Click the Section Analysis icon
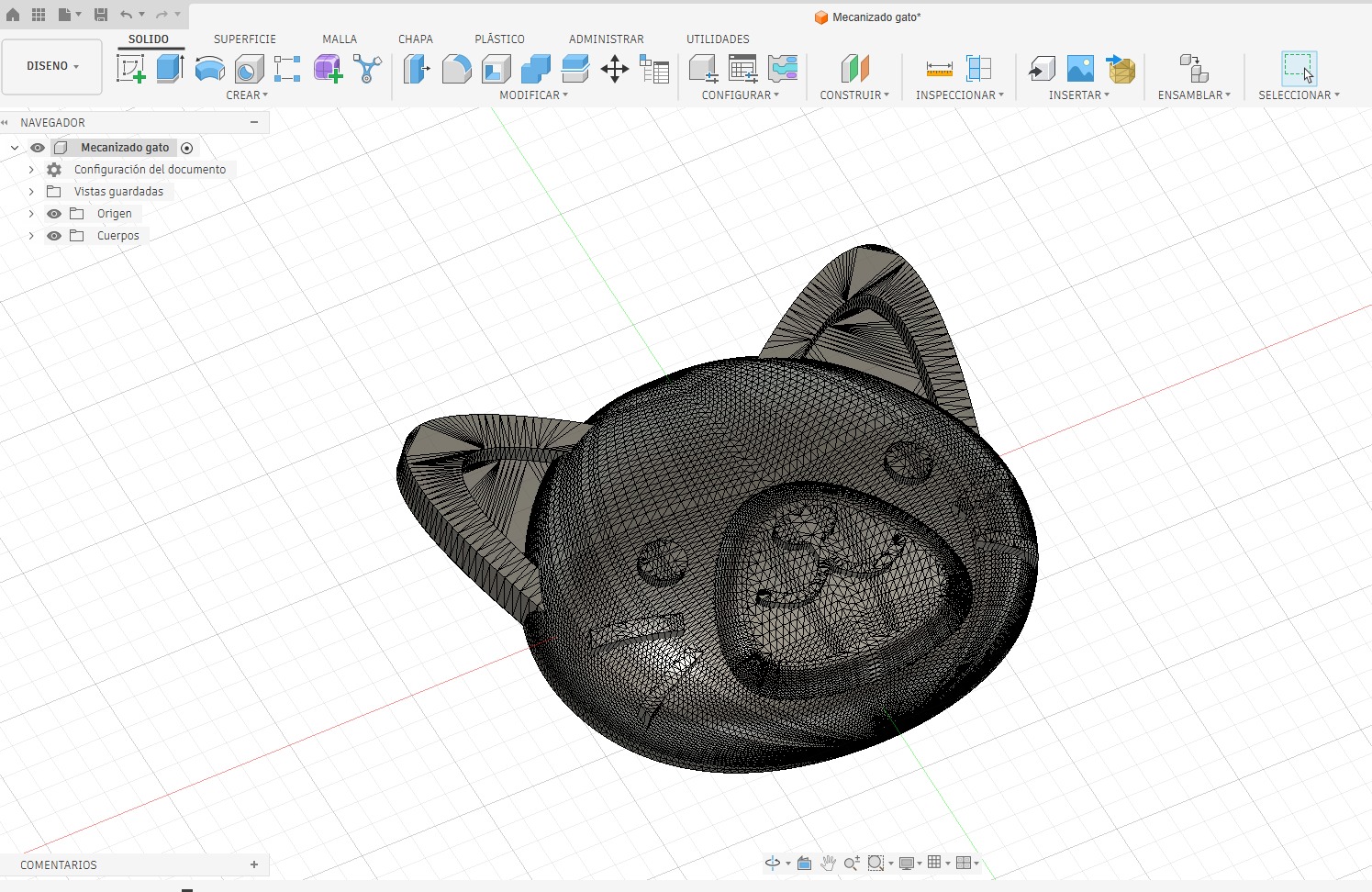1372x892 pixels. (x=979, y=69)
